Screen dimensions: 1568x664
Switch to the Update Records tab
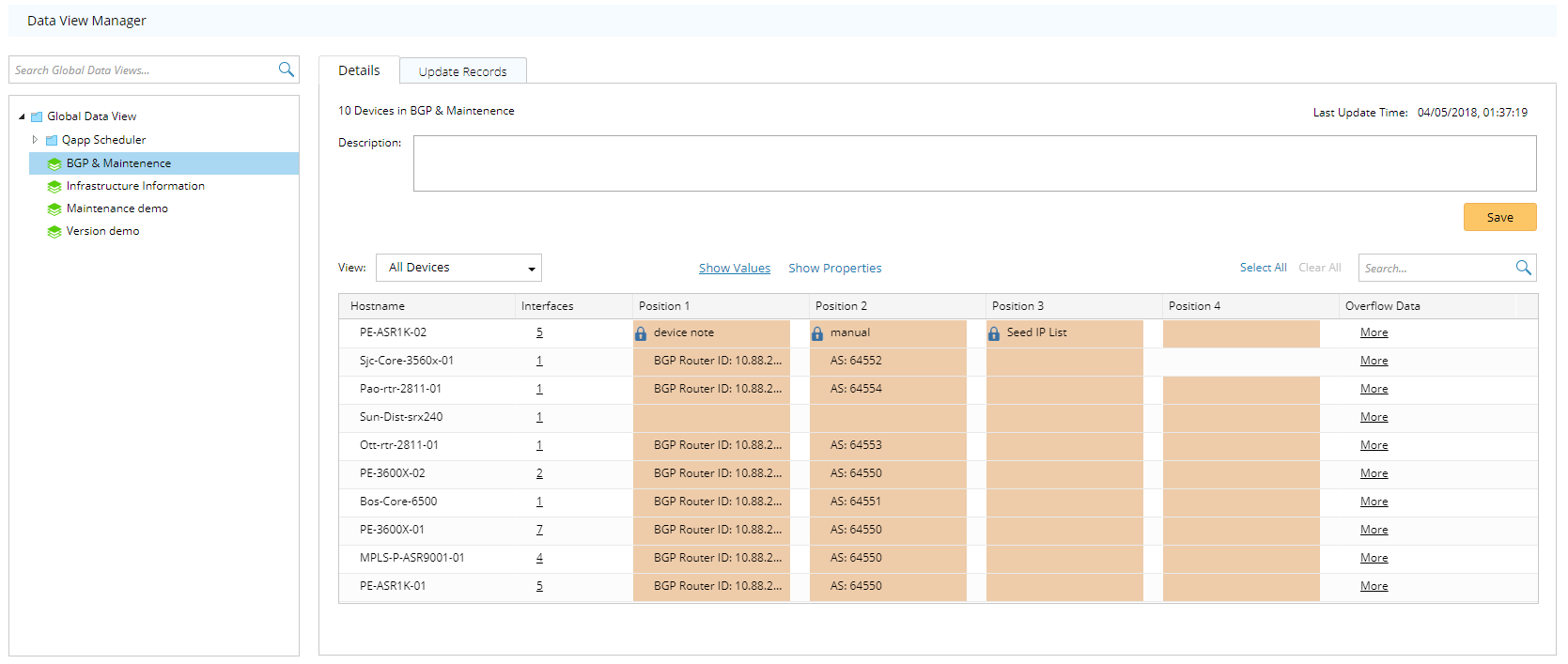click(462, 71)
